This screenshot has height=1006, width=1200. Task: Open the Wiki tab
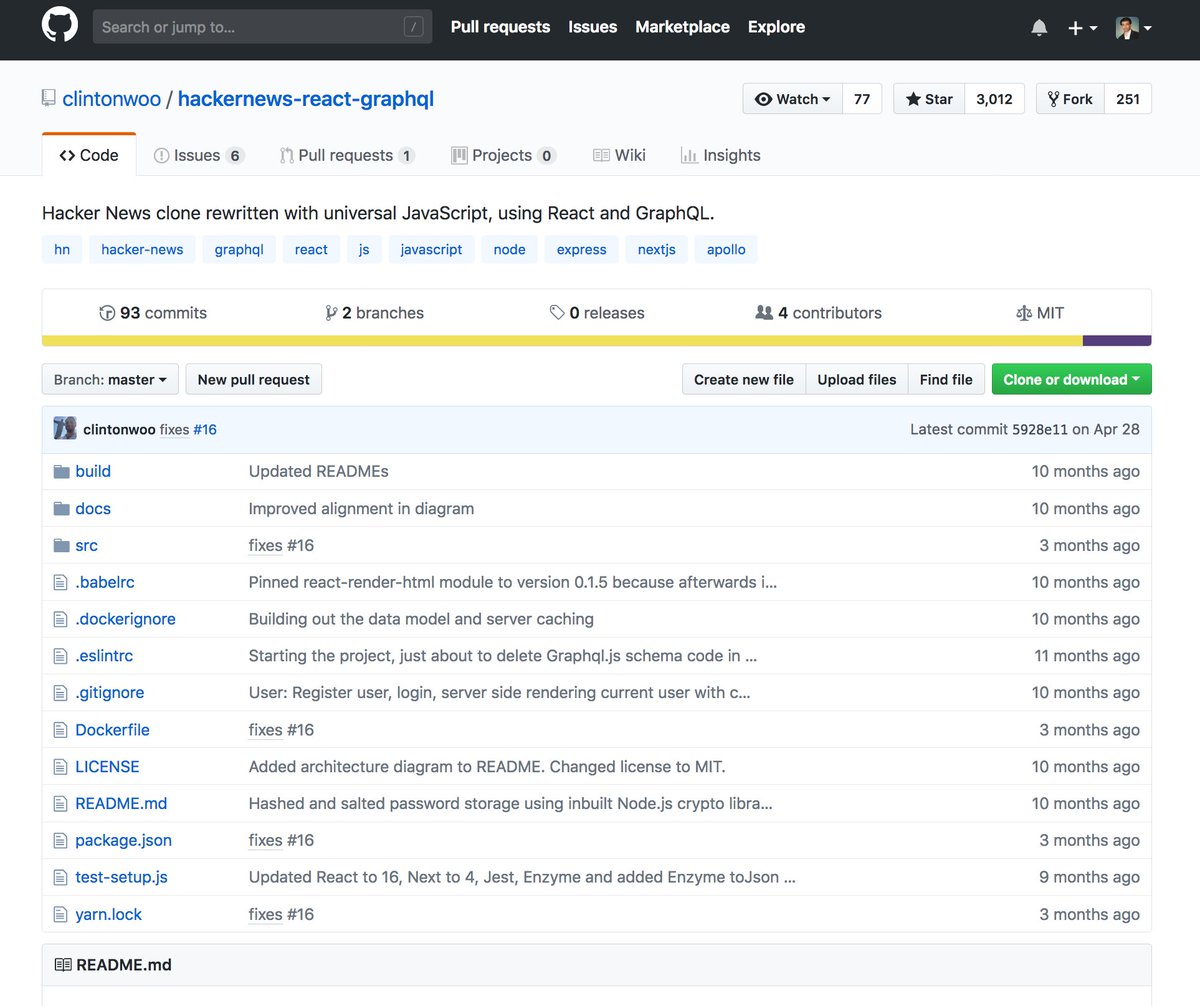(619, 155)
